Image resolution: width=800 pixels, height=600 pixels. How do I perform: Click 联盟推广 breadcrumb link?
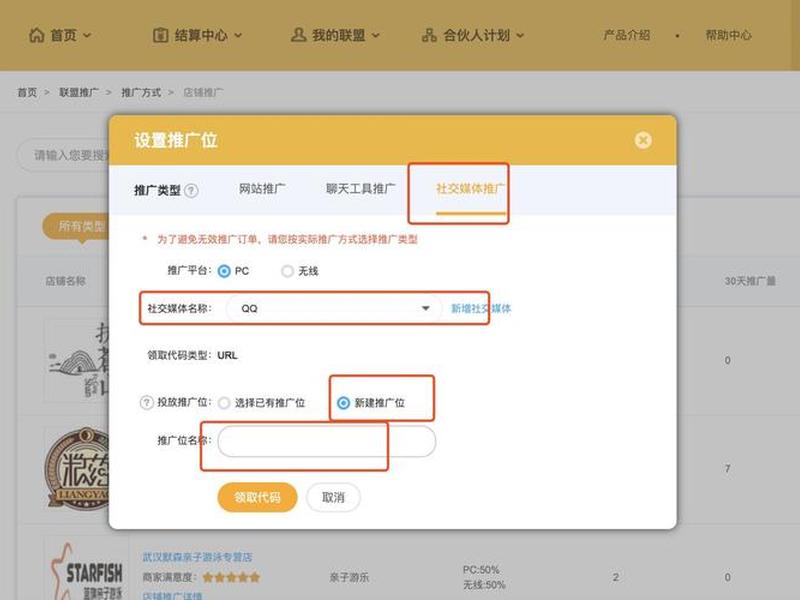coord(79,92)
